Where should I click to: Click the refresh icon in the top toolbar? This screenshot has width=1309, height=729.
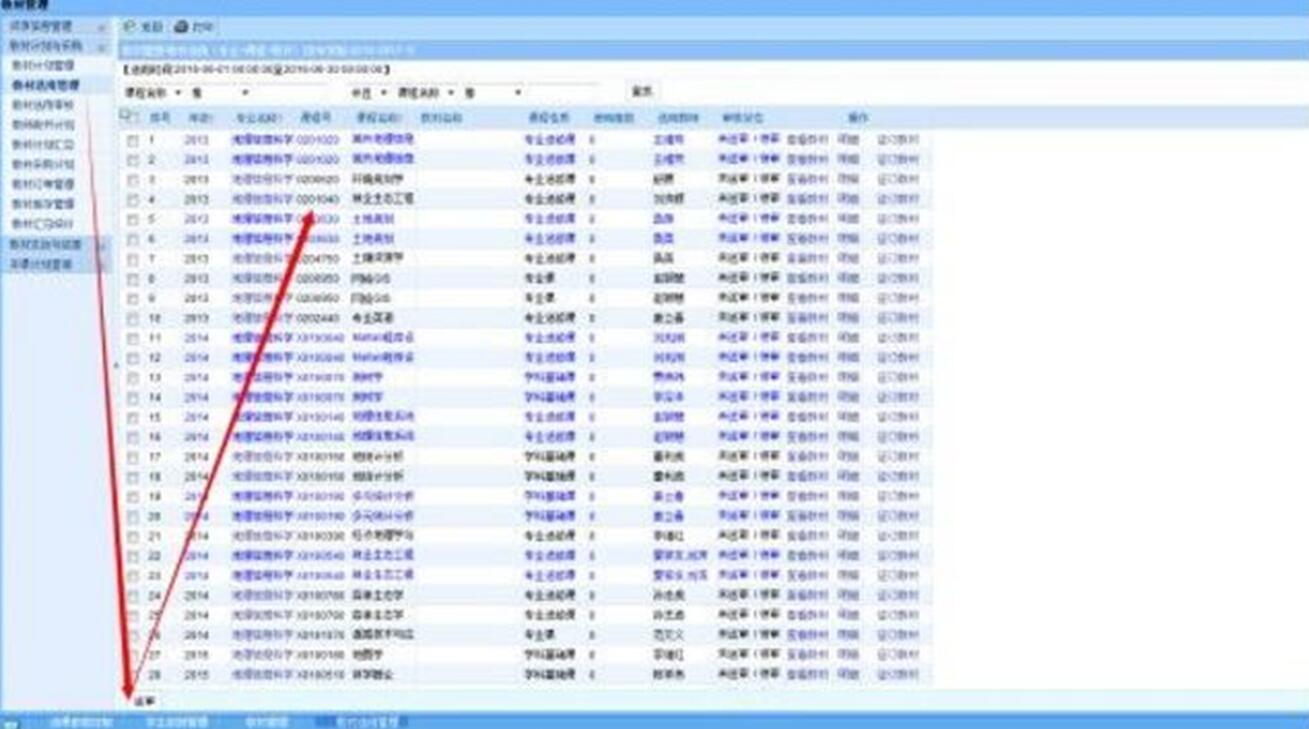[130, 27]
